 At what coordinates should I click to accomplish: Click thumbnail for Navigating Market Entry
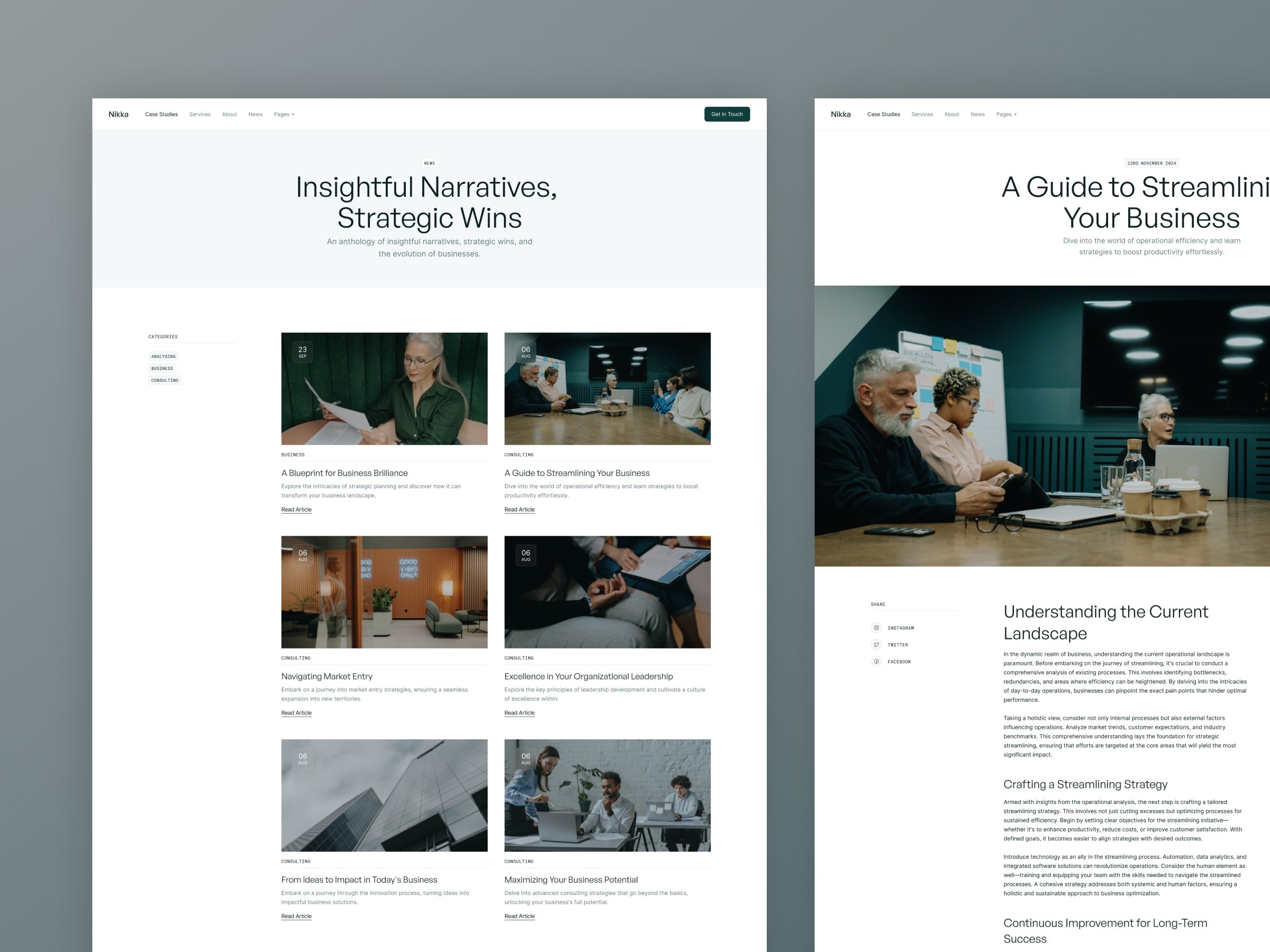coord(384,591)
